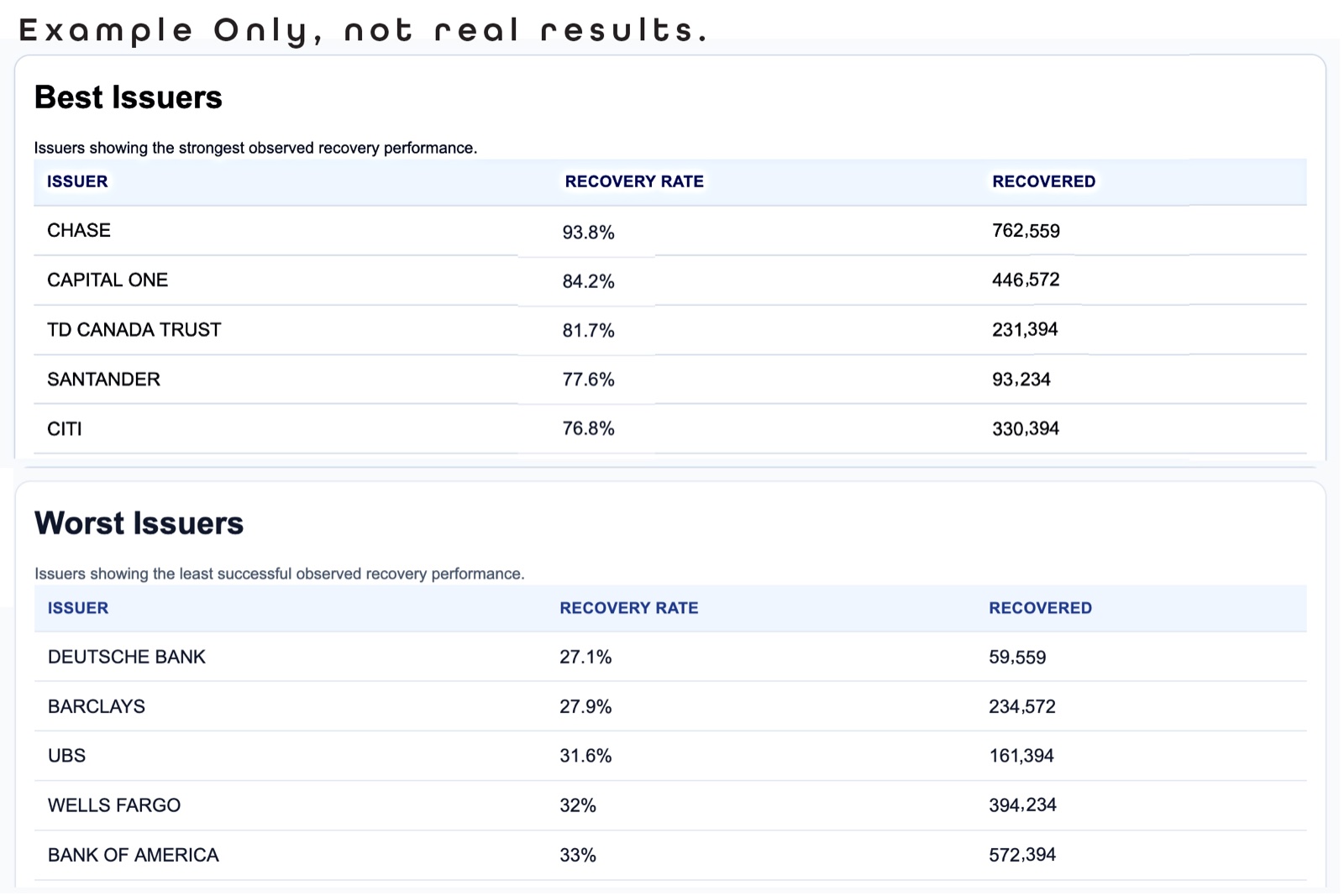The height and width of the screenshot is (896, 1344).
Task: Click the least successful recovery performance description
Action: 279,574
